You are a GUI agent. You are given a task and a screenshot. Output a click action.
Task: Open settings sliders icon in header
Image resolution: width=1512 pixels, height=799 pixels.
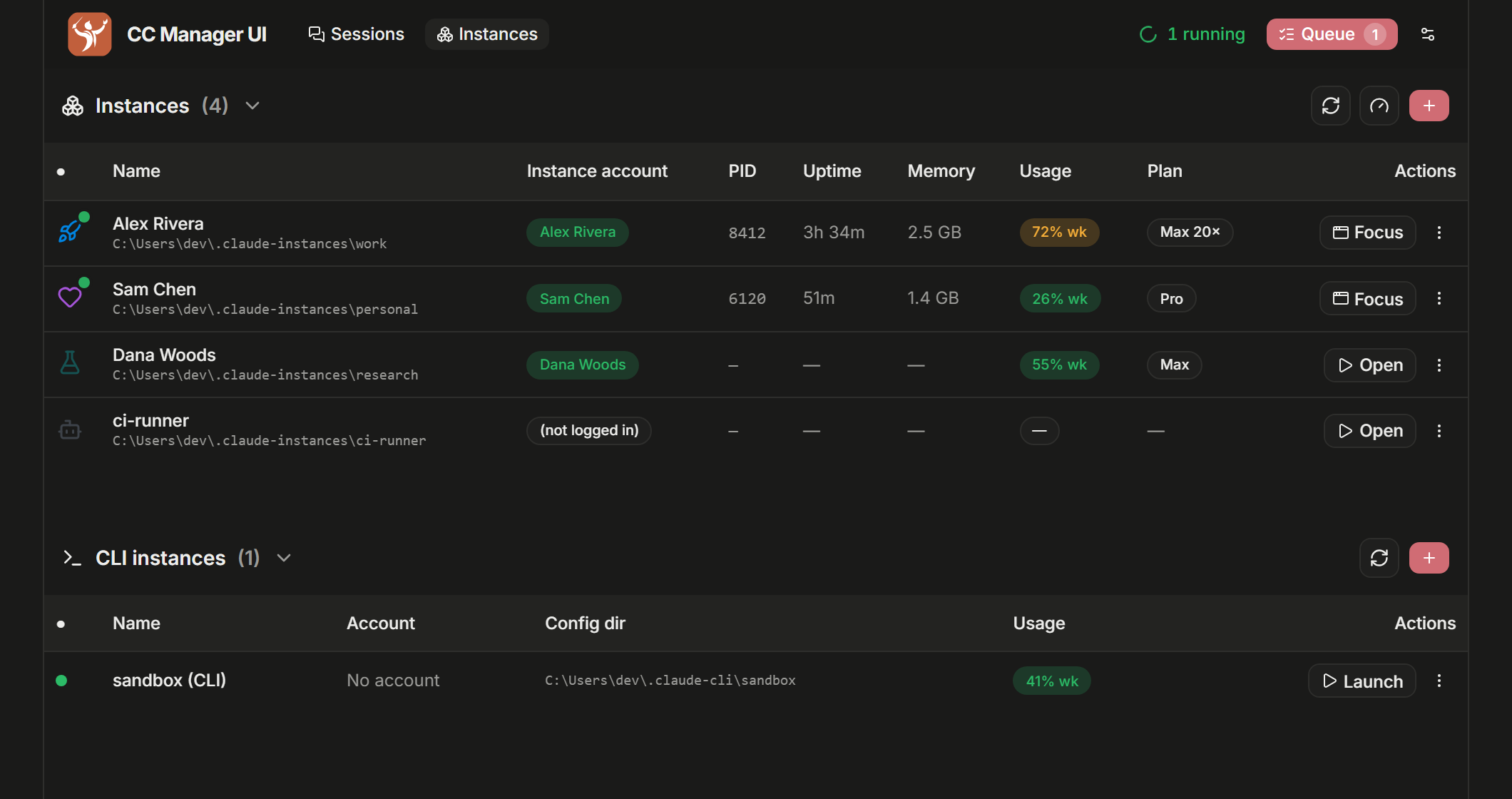[1428, 34]
